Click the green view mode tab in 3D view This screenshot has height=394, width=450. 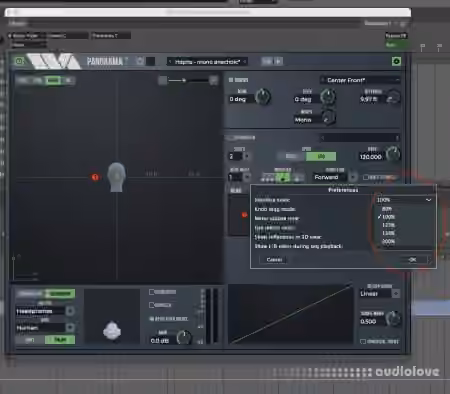pyautogui.click(x=53, y=80)
